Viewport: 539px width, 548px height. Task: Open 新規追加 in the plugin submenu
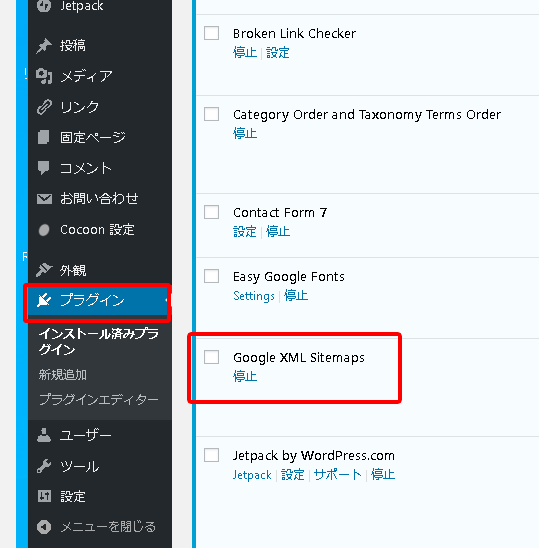[x=63, y=375]
